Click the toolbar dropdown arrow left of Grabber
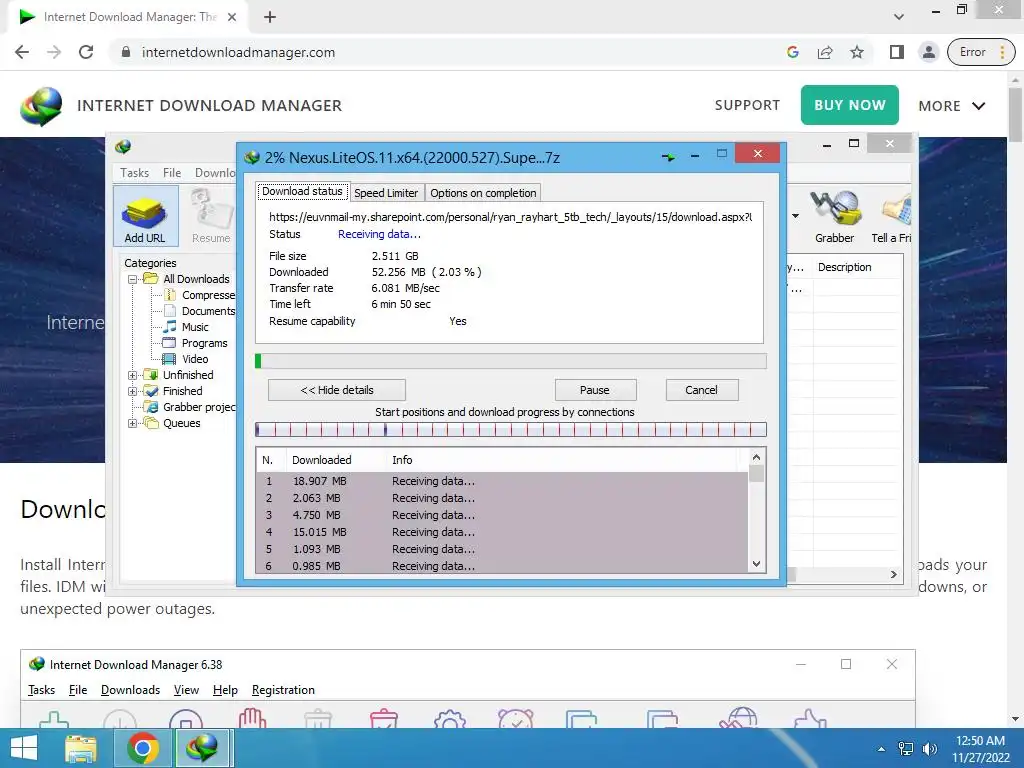Viewport: 1024px width, 768px height. coord(795,216)
